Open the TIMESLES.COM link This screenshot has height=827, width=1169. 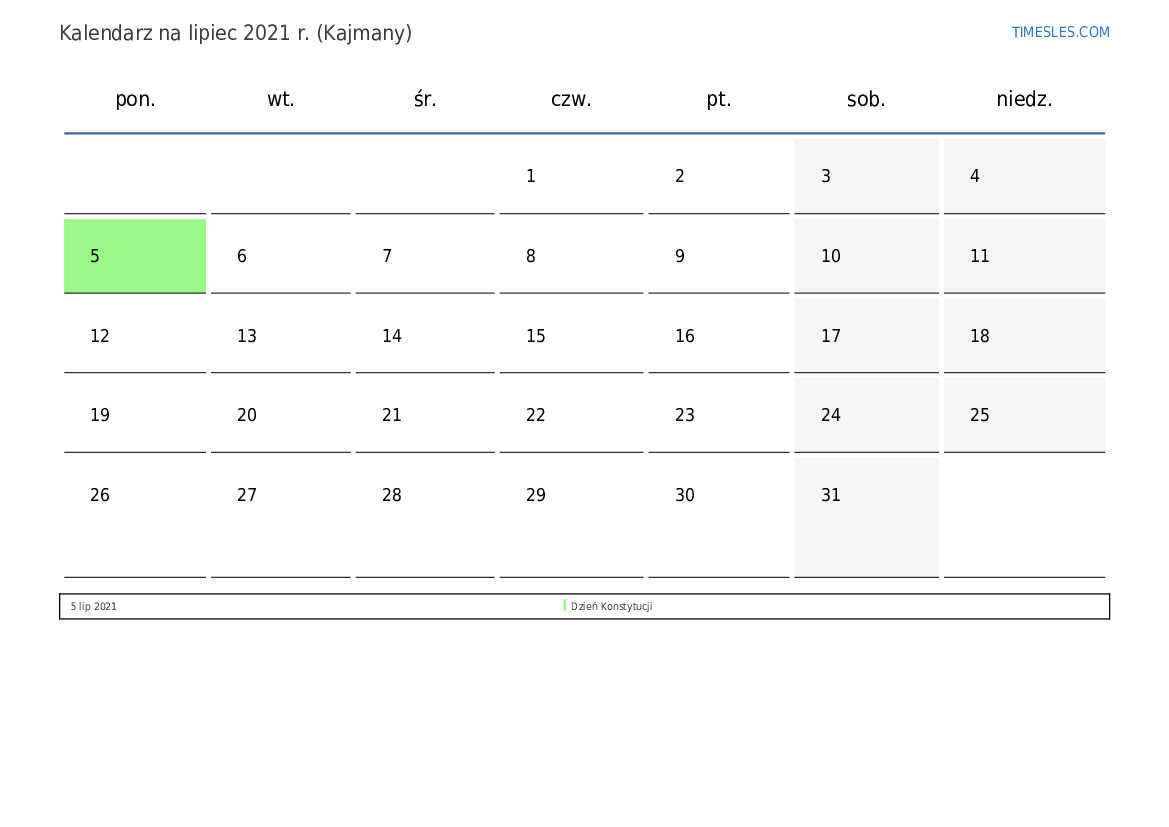tap(1060, 32)
